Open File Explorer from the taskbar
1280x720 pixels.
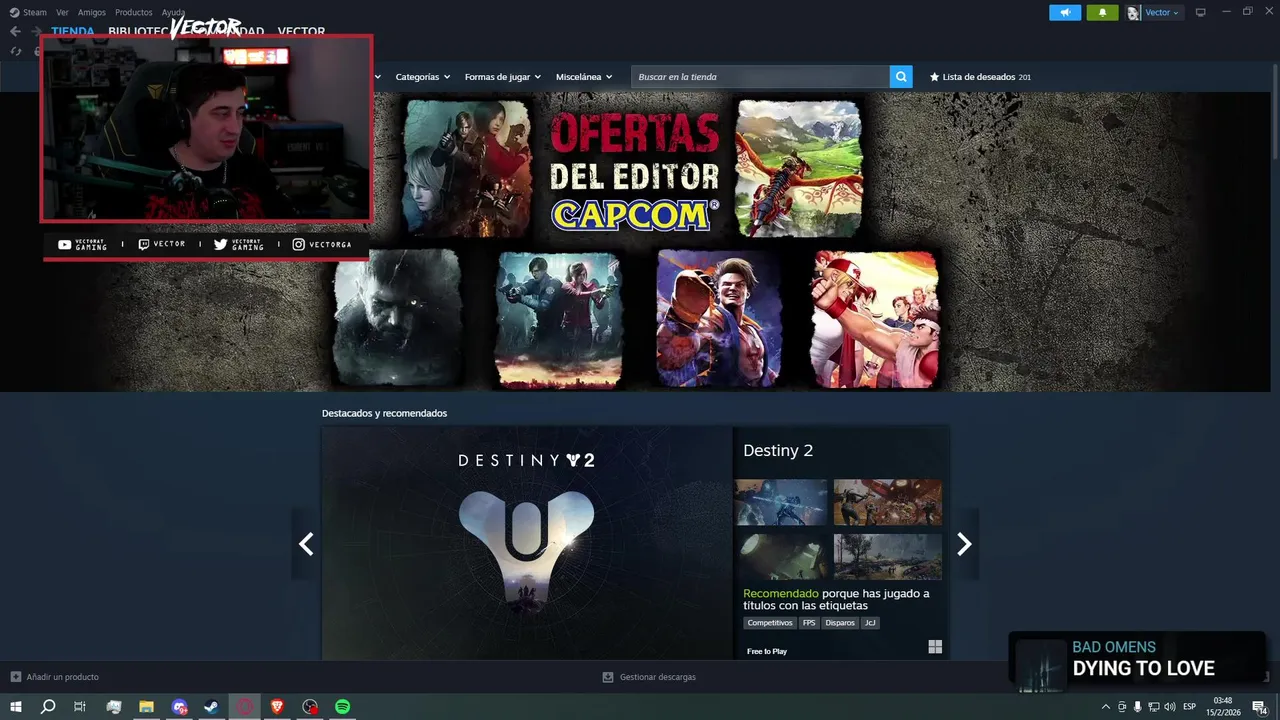pos(146,706)
